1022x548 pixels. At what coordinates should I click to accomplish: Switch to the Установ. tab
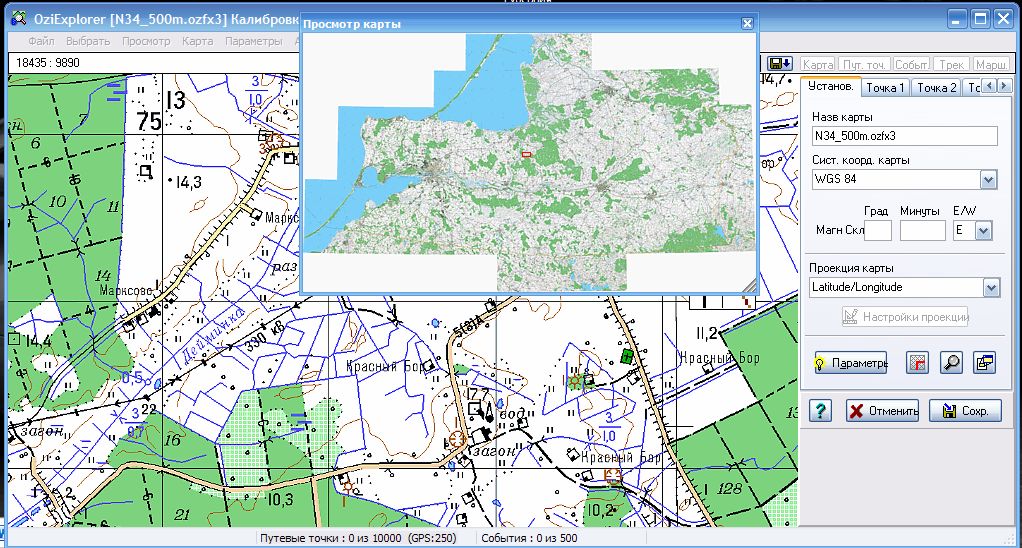pyautogui.click(x=830, y=86)
